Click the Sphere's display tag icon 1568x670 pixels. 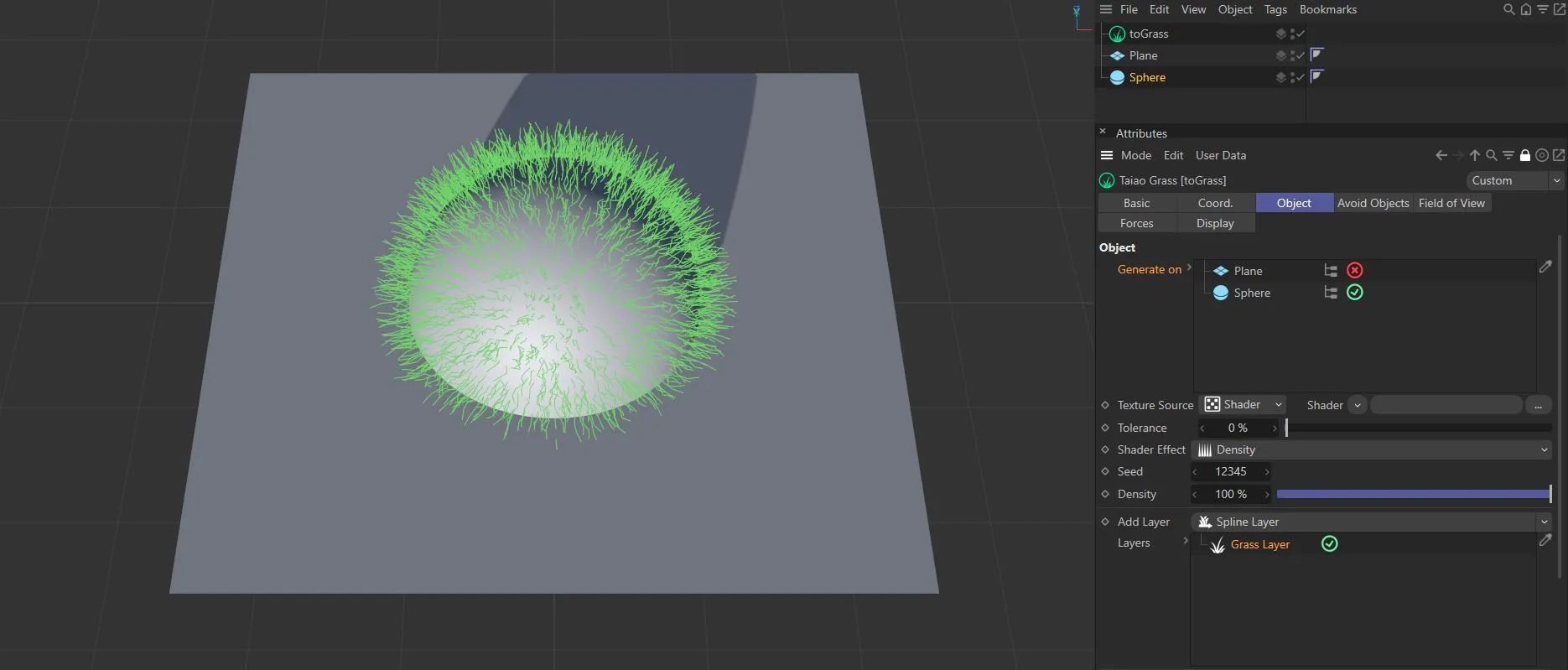tap(1316, 77)
